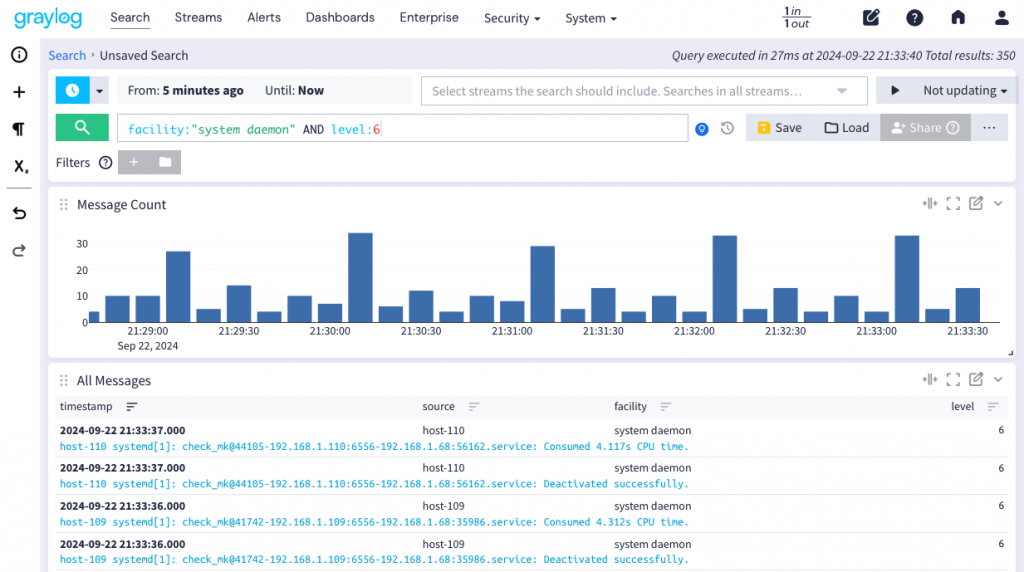Open host-110 Consumed 4.117s CPU time message
Viewport: 1024px width, 572px height.
[x=374, y=447]
